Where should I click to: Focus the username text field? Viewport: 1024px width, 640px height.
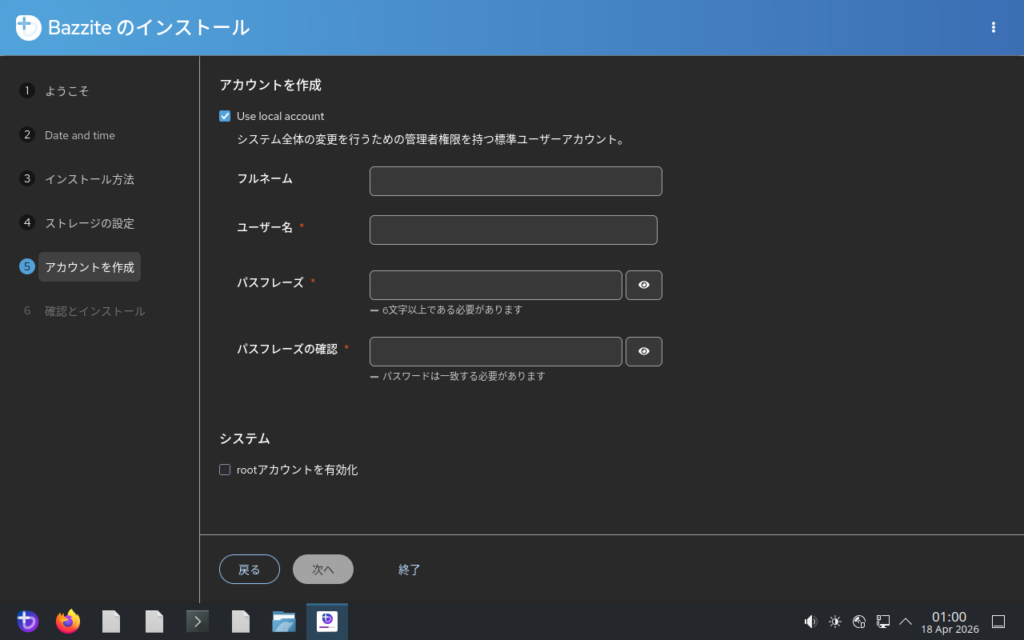pos(513,230)
